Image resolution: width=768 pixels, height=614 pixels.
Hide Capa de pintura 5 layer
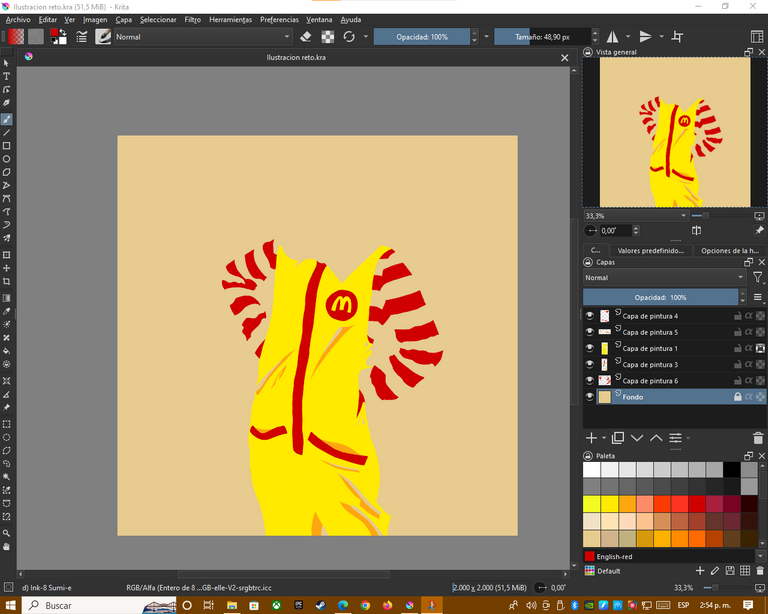tap(590, 332)
